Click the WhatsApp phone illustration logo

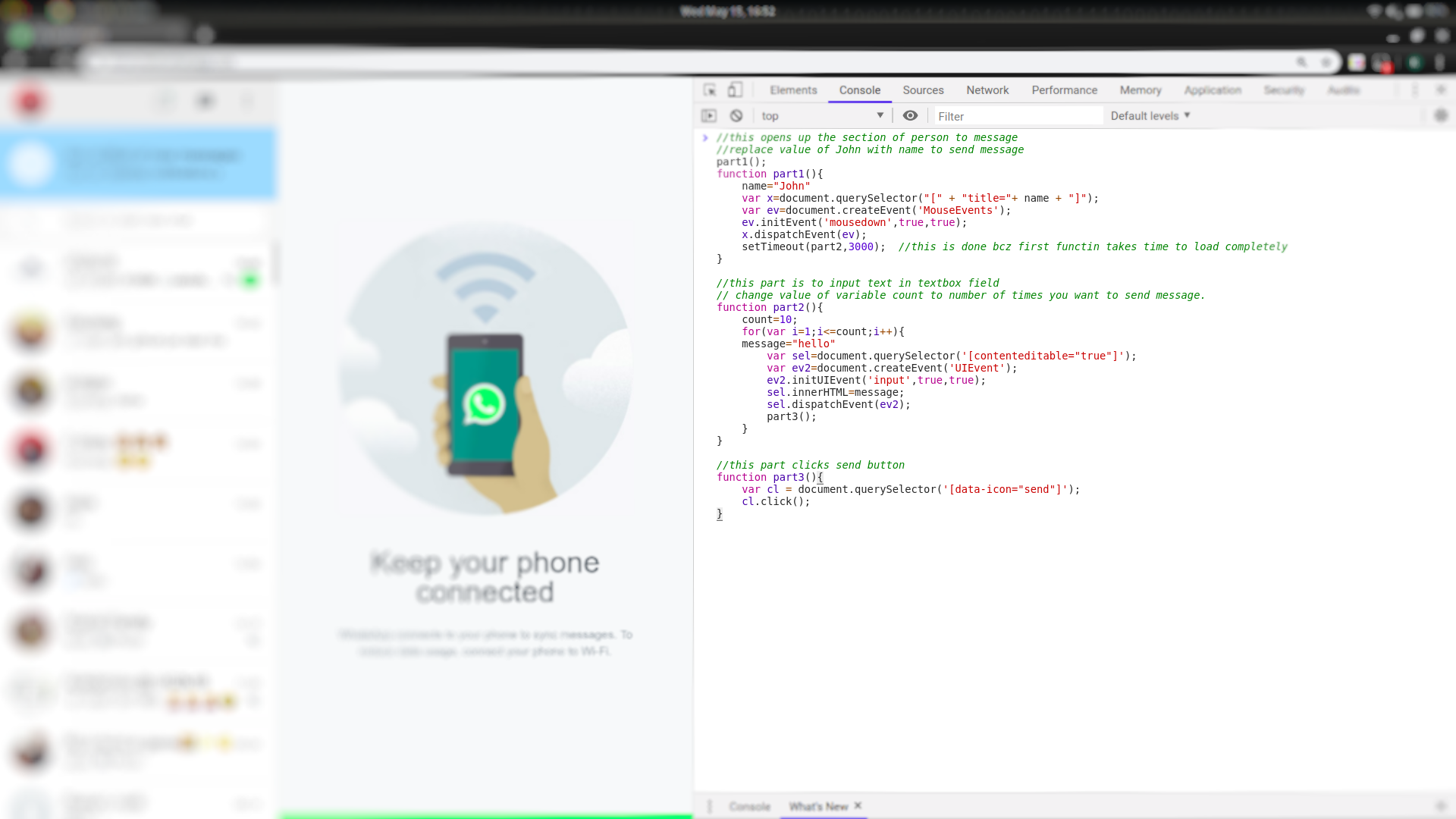click(485, 404)
